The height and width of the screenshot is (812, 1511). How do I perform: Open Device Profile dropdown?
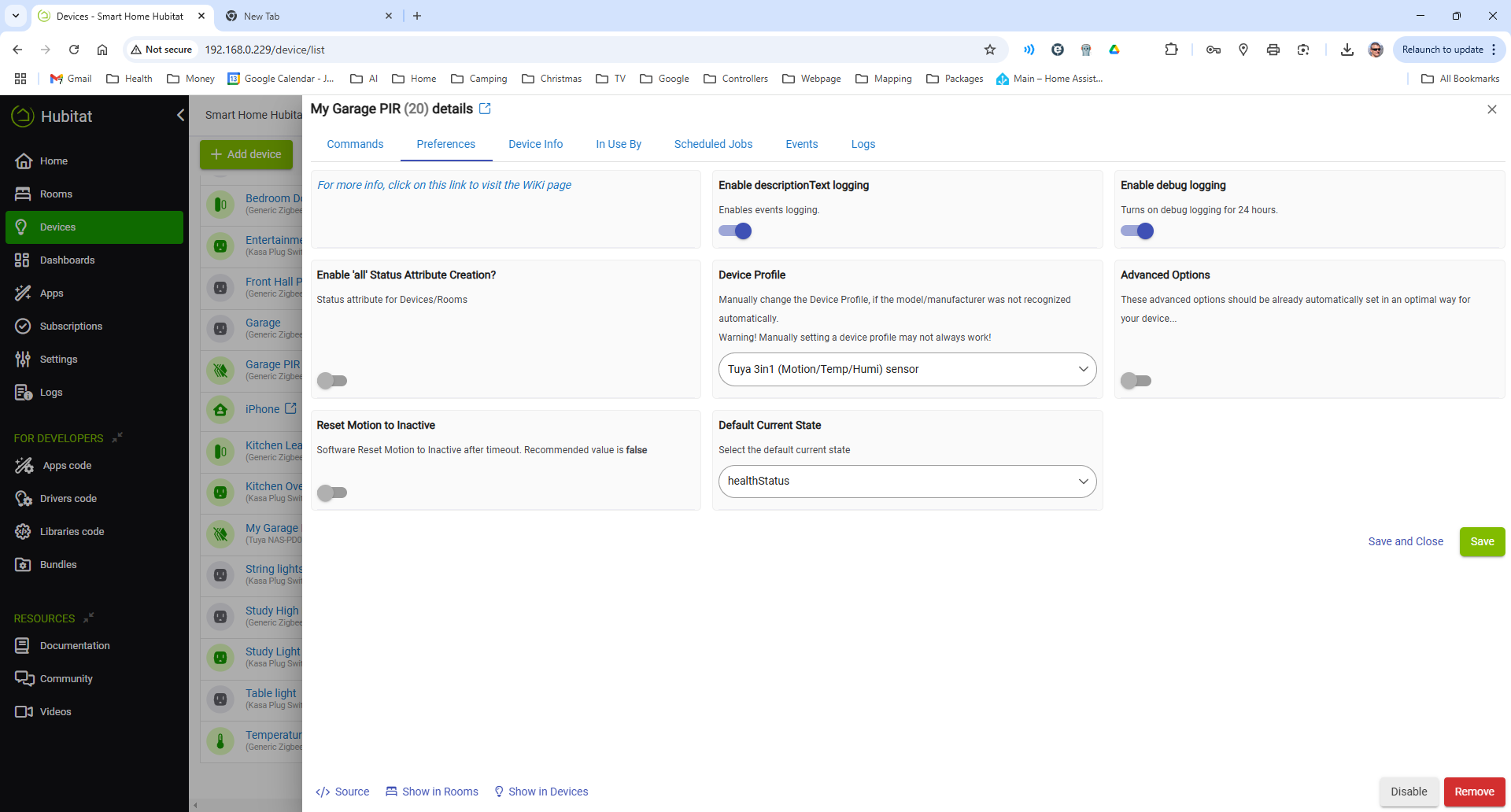(x=907, y=369)
